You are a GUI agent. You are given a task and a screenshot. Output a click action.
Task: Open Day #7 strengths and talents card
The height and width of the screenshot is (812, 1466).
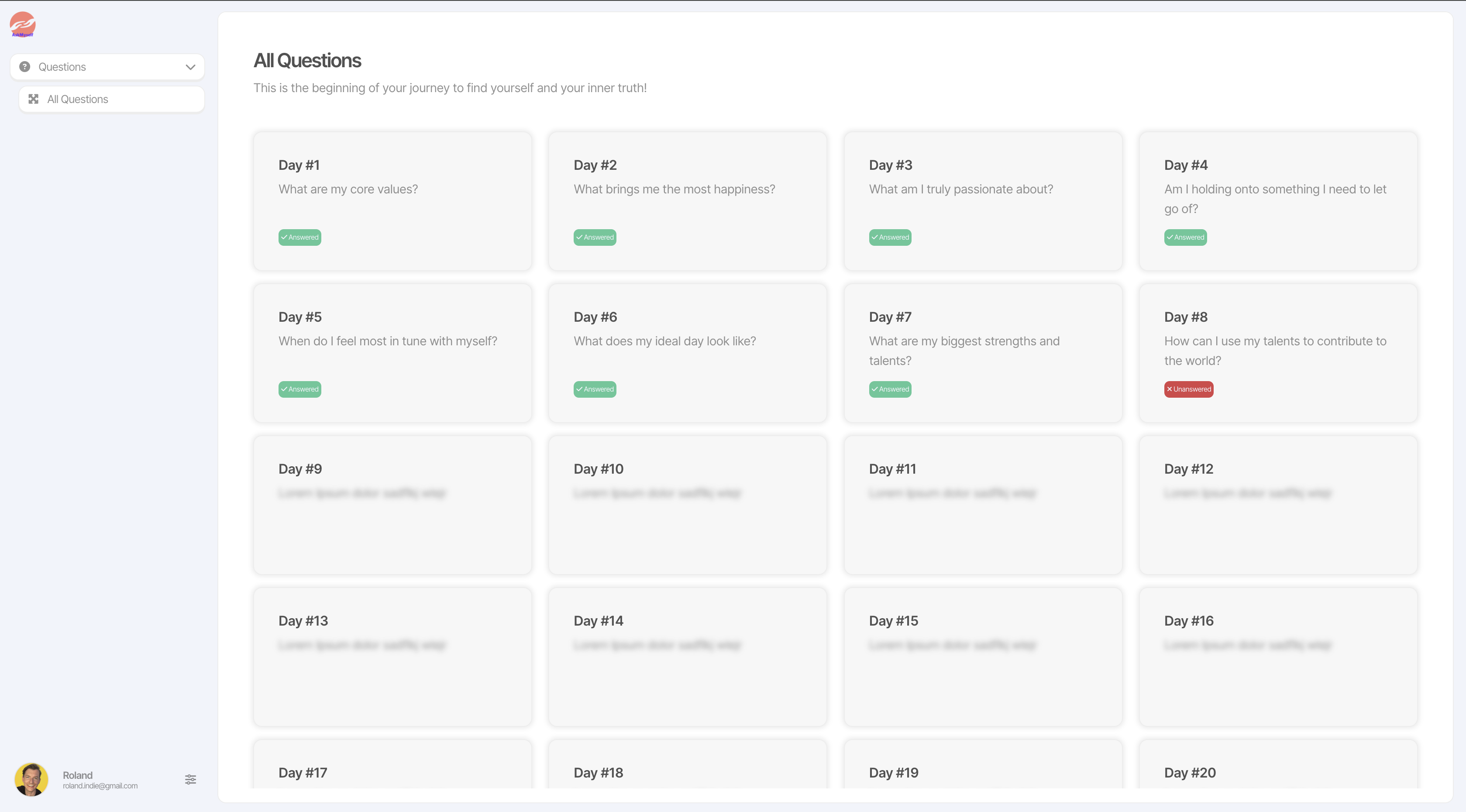pos(983,353)
